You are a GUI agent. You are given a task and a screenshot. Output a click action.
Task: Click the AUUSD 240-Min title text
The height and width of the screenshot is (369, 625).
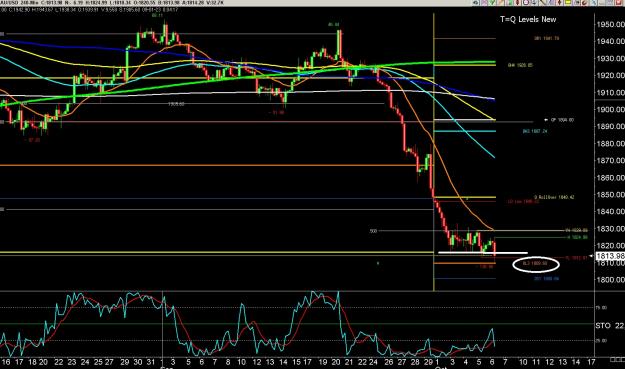[19, 3]
